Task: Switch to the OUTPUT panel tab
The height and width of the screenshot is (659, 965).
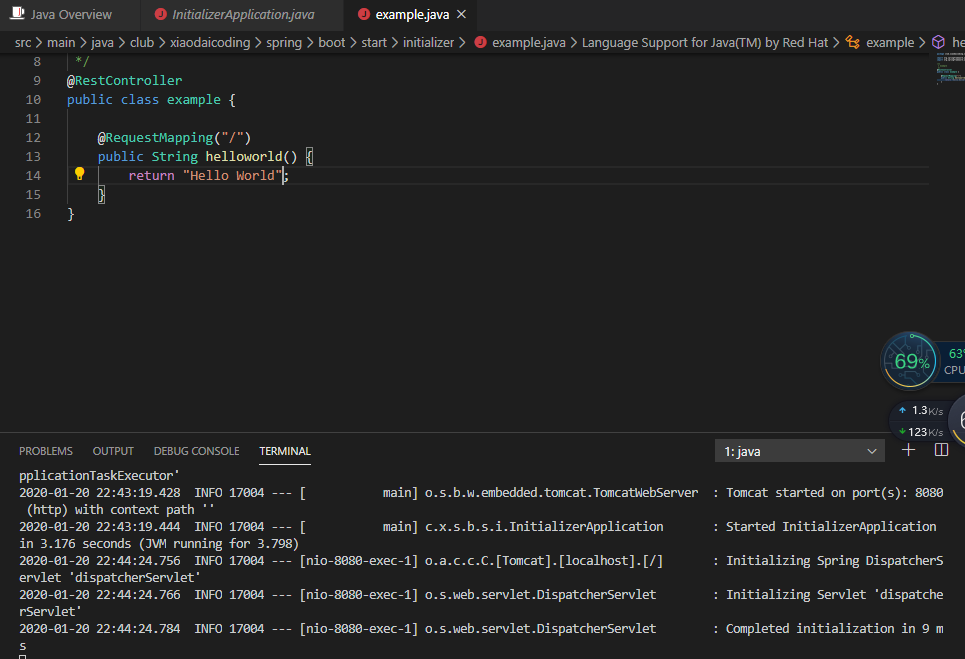Action: (x=113, y=451)
